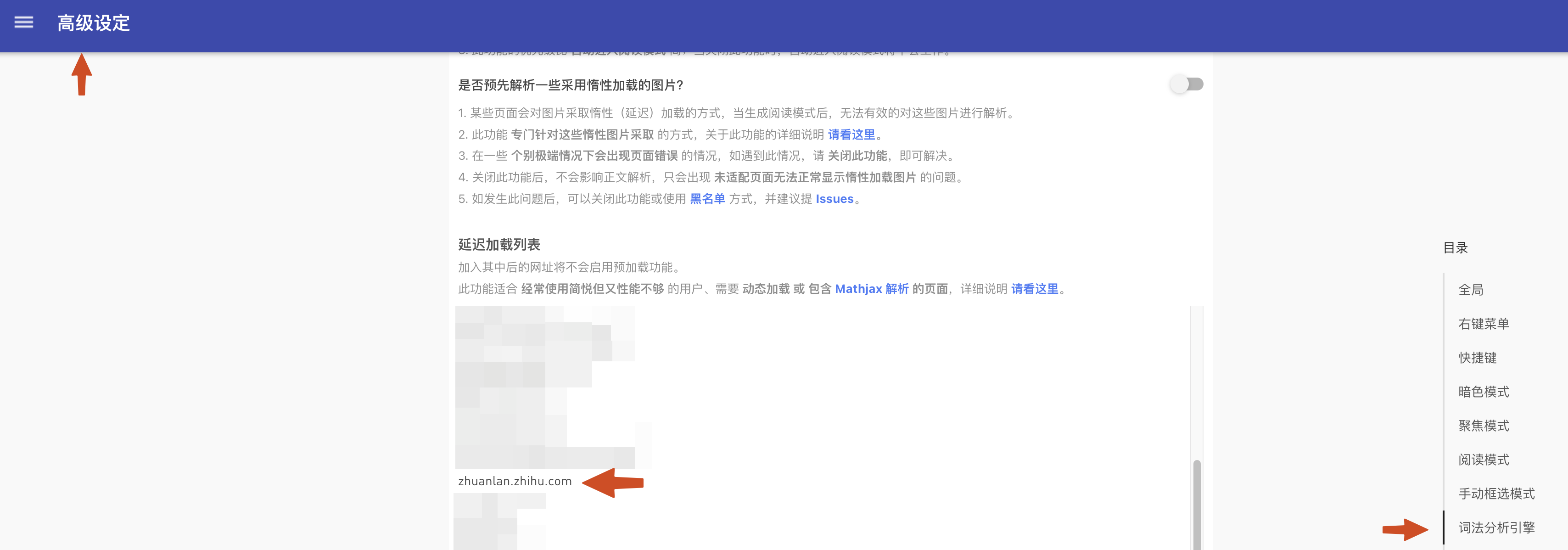Open the hamburger navigation menu
The image size is (1568, 550).
coord(24,22)
